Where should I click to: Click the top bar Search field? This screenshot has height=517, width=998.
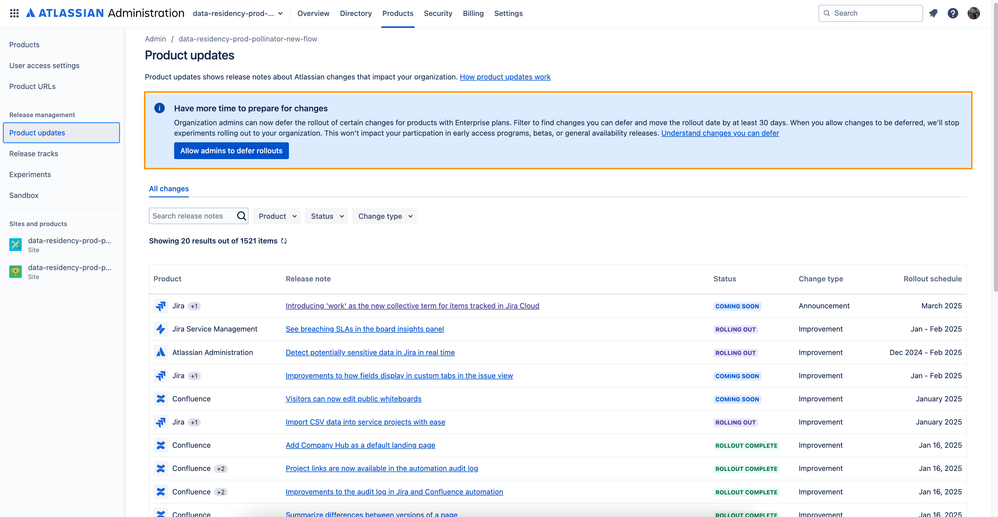(870, 13)
